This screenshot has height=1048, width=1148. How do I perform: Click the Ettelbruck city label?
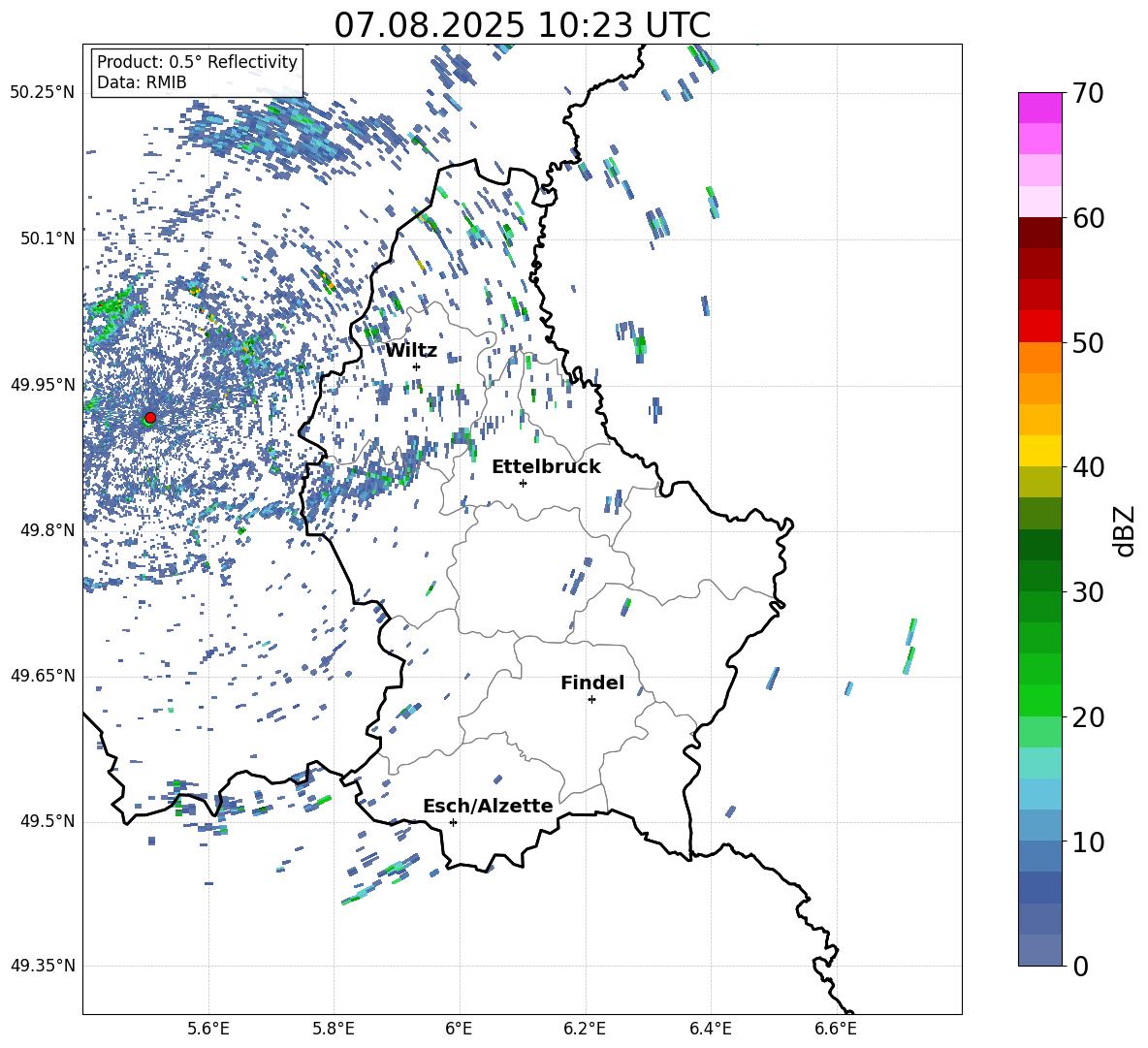[546, 467]
